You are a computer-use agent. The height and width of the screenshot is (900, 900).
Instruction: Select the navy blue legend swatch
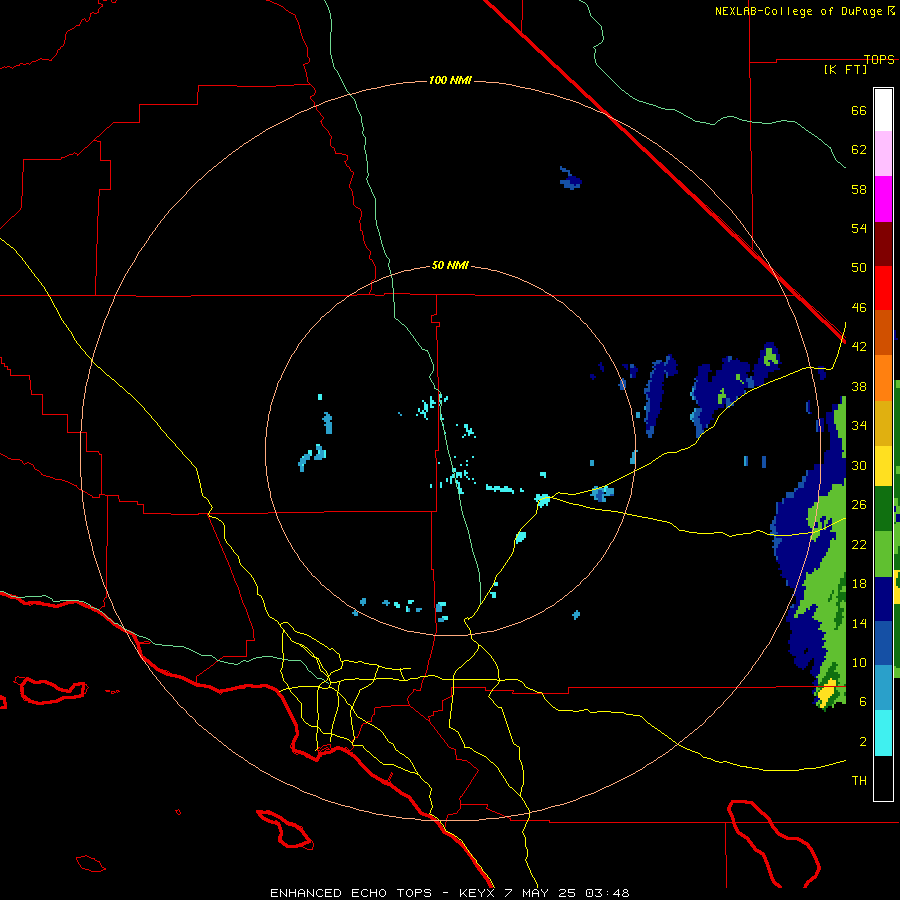tap(883, 599)
